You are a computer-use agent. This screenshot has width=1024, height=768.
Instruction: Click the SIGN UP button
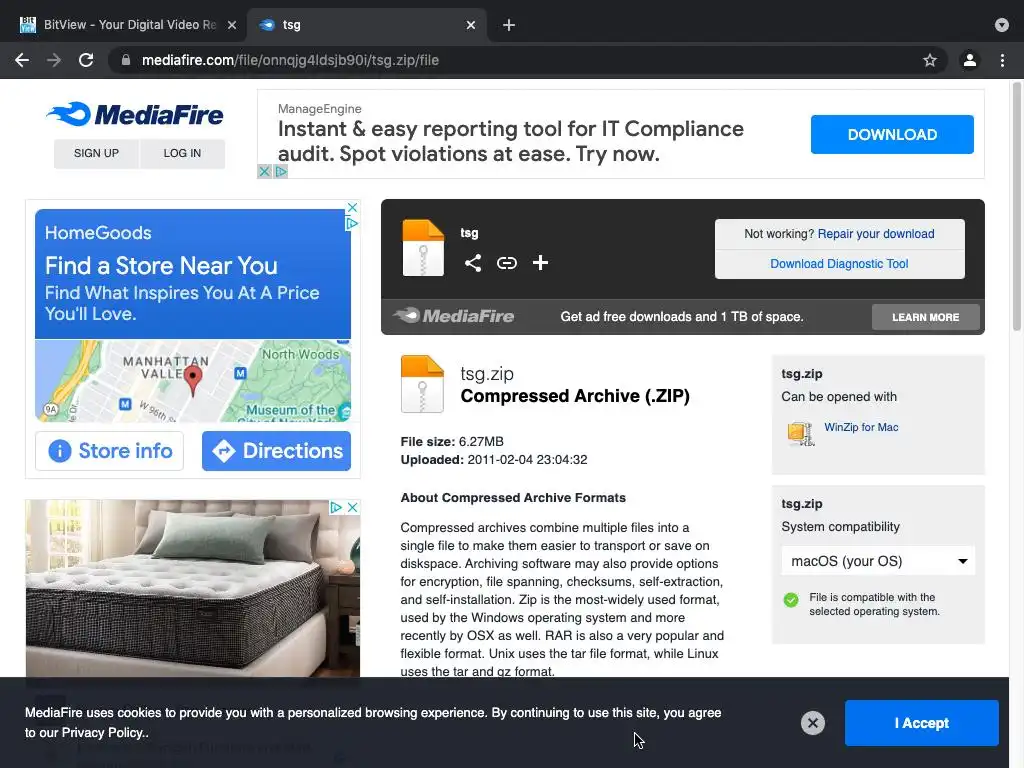96,153
